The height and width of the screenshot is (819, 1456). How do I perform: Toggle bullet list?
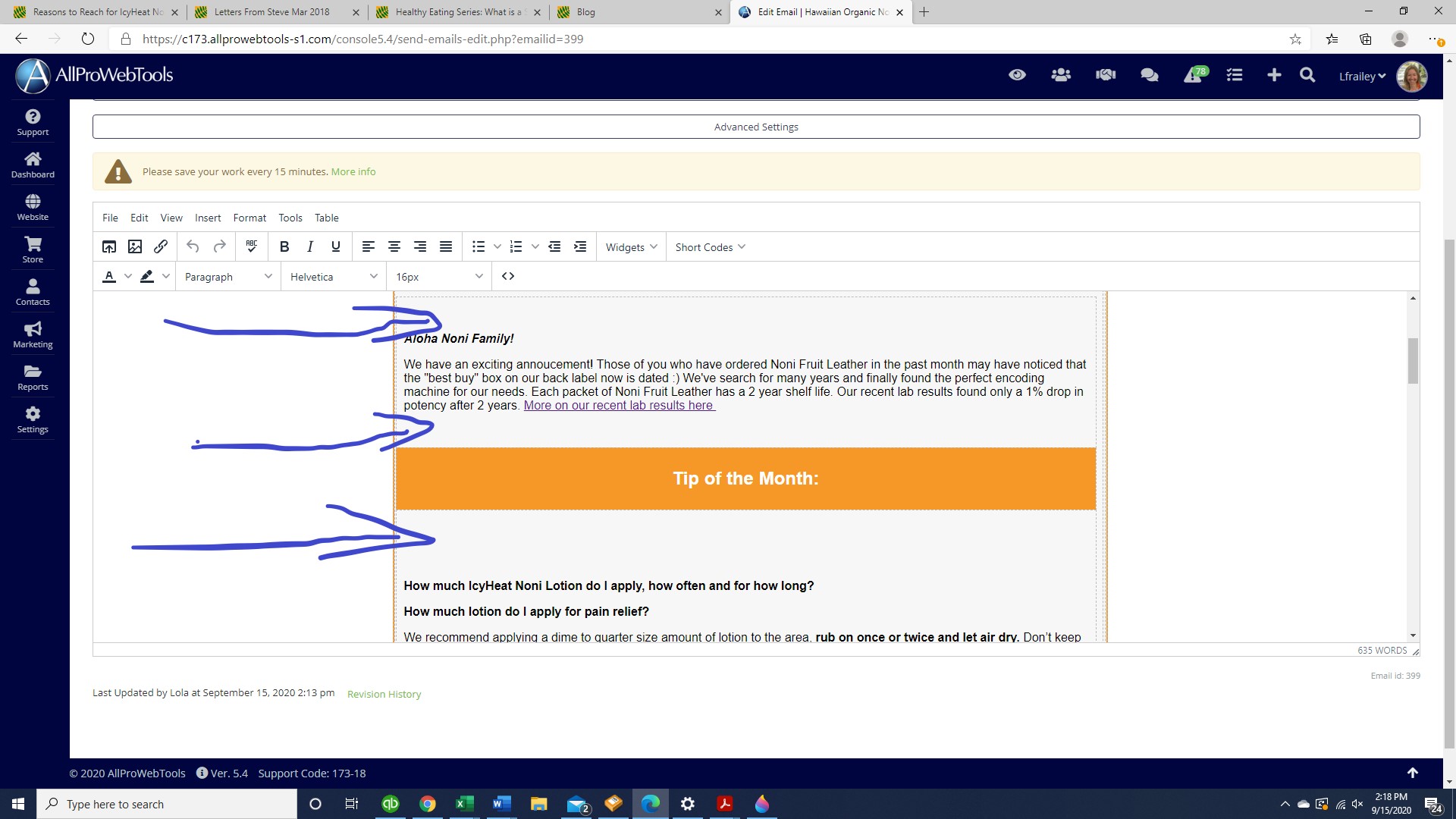click(x=479, y=246)
